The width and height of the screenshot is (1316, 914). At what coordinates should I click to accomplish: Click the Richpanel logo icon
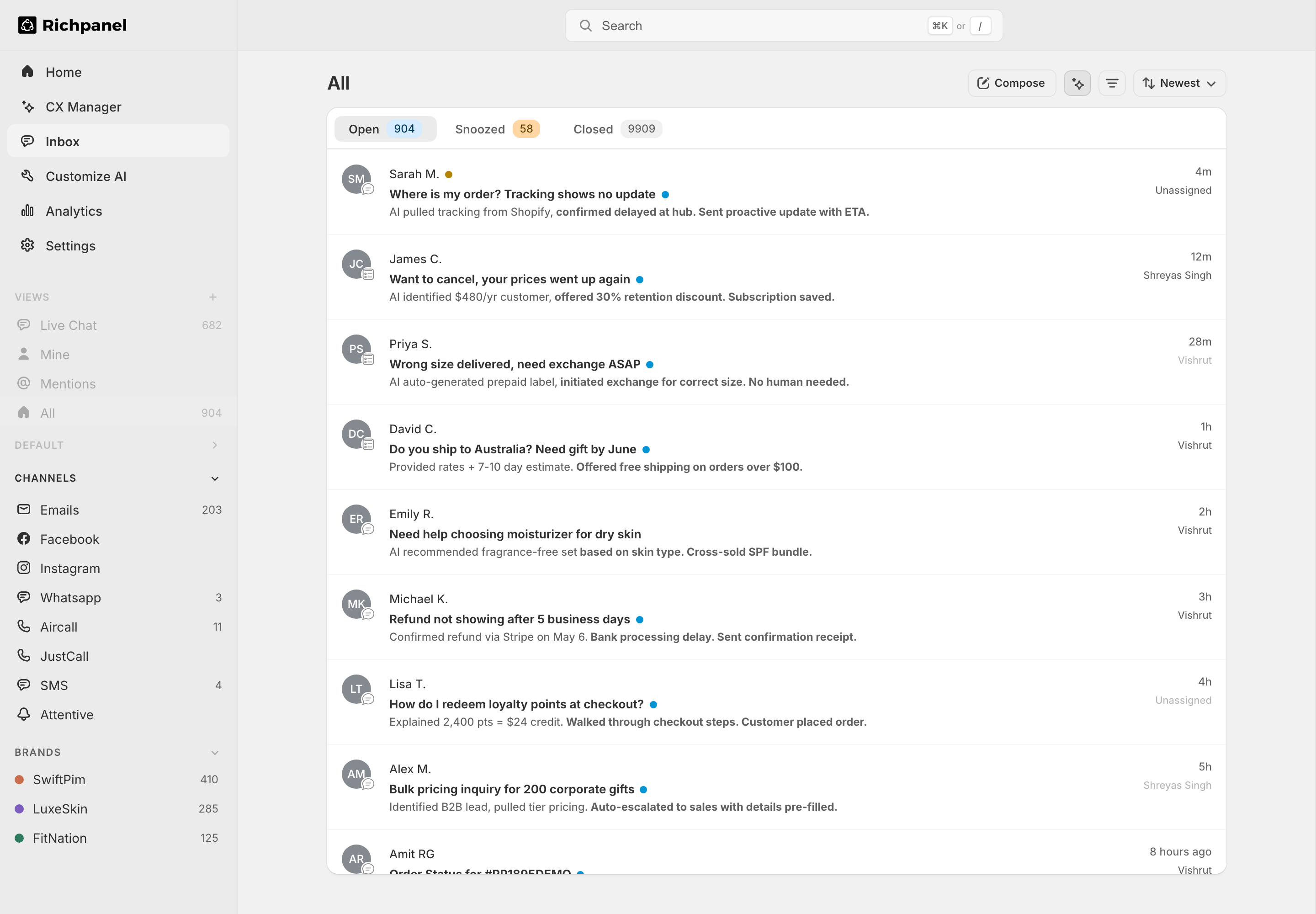tap(27, 25)
